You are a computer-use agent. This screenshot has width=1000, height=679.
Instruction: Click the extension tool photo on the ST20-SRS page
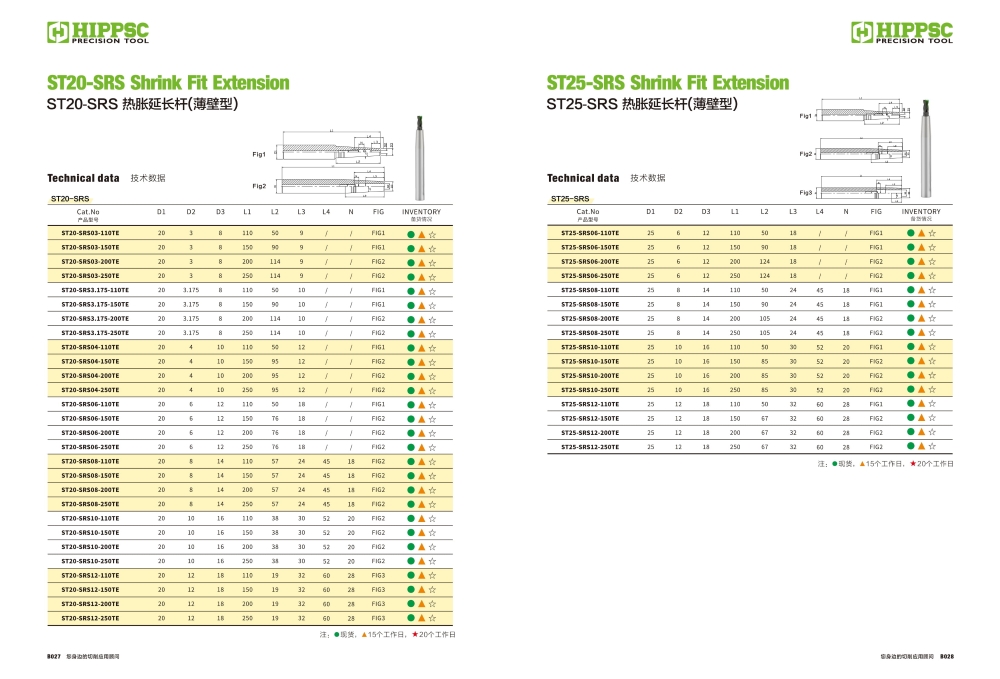419,158
